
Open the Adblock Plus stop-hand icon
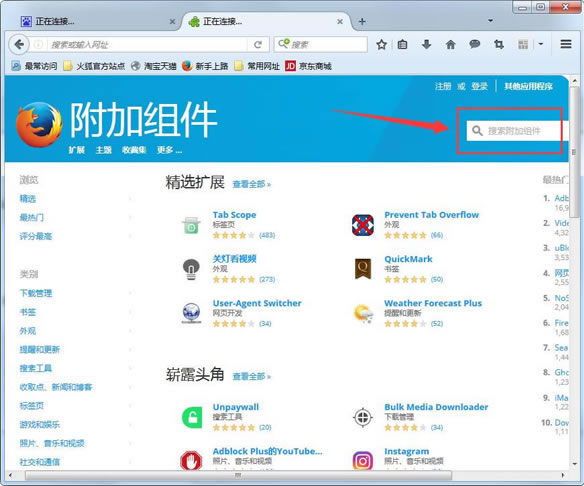tap(191, 461)
